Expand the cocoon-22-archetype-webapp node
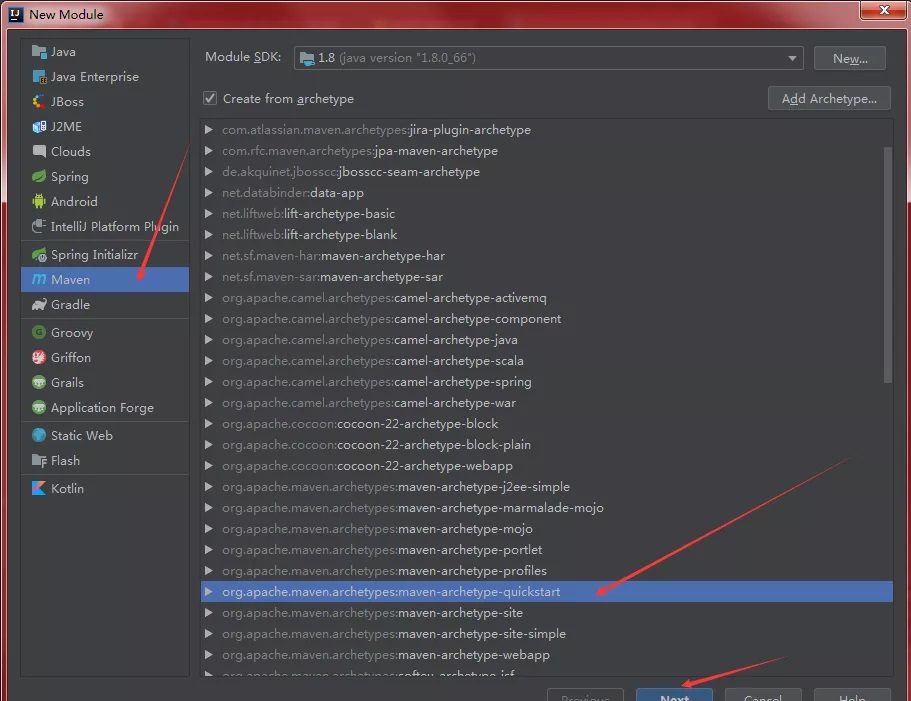The width and height of the screenshot is (911, 701). (209, 465)
